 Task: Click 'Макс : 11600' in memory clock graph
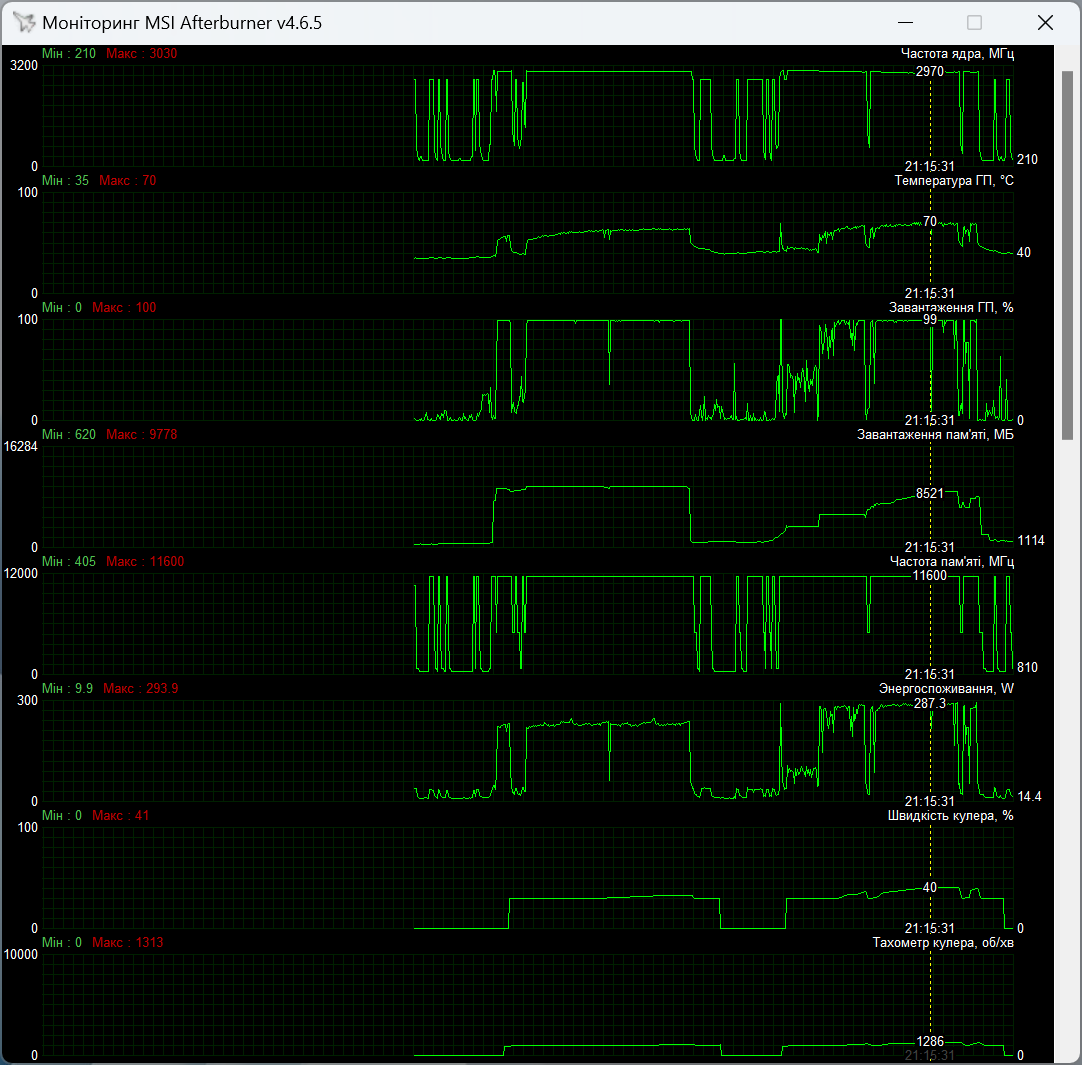pyautogui.click(x=145, y=561)
